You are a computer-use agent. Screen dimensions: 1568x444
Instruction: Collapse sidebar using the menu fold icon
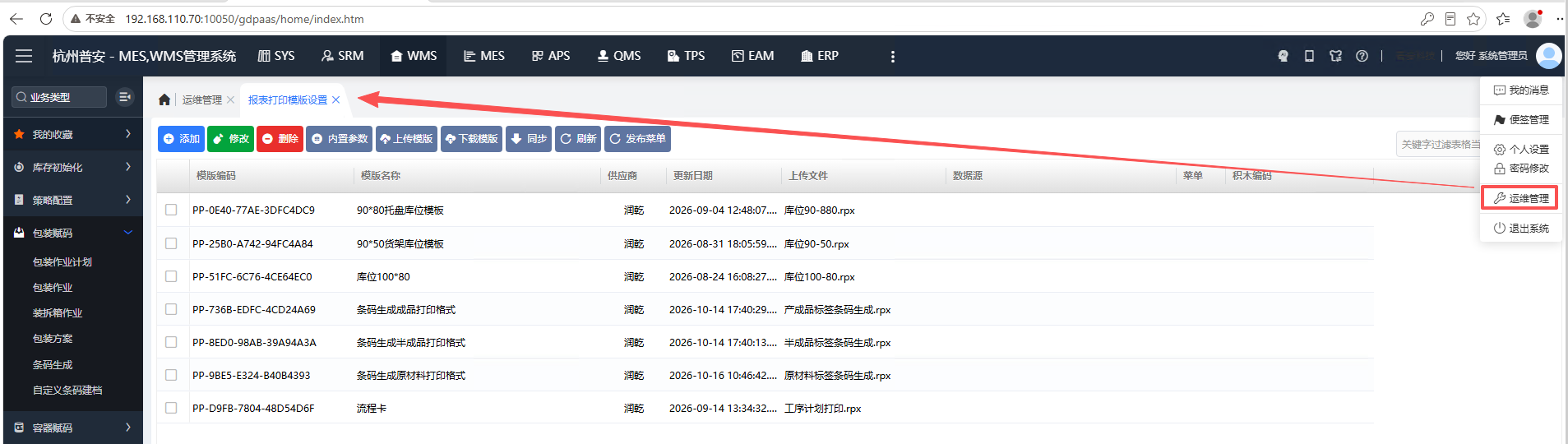tap(125, 97)
